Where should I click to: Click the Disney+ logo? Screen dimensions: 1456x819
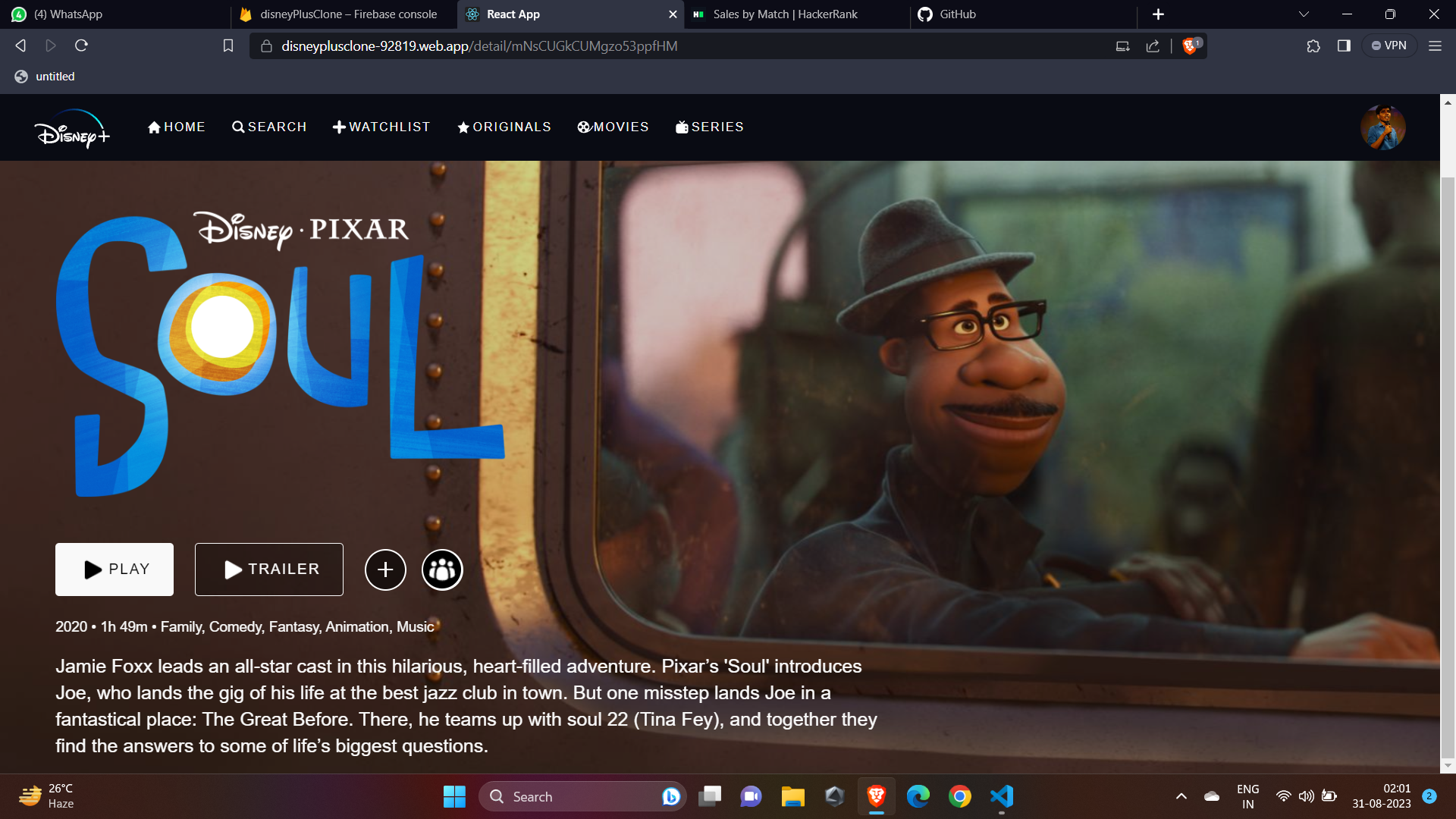pos(72,127)
